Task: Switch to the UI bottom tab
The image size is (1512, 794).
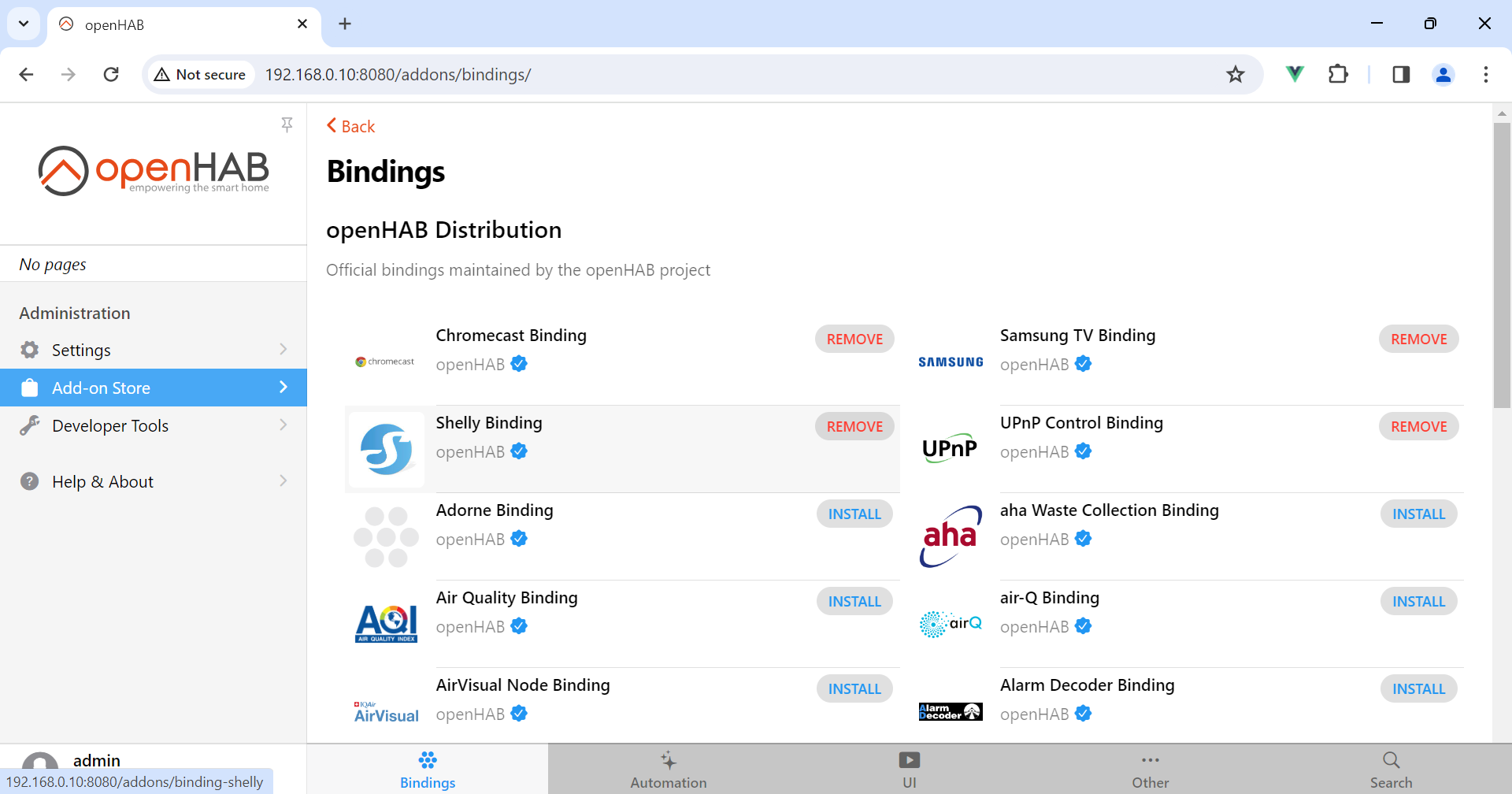Action: [910, 770]
